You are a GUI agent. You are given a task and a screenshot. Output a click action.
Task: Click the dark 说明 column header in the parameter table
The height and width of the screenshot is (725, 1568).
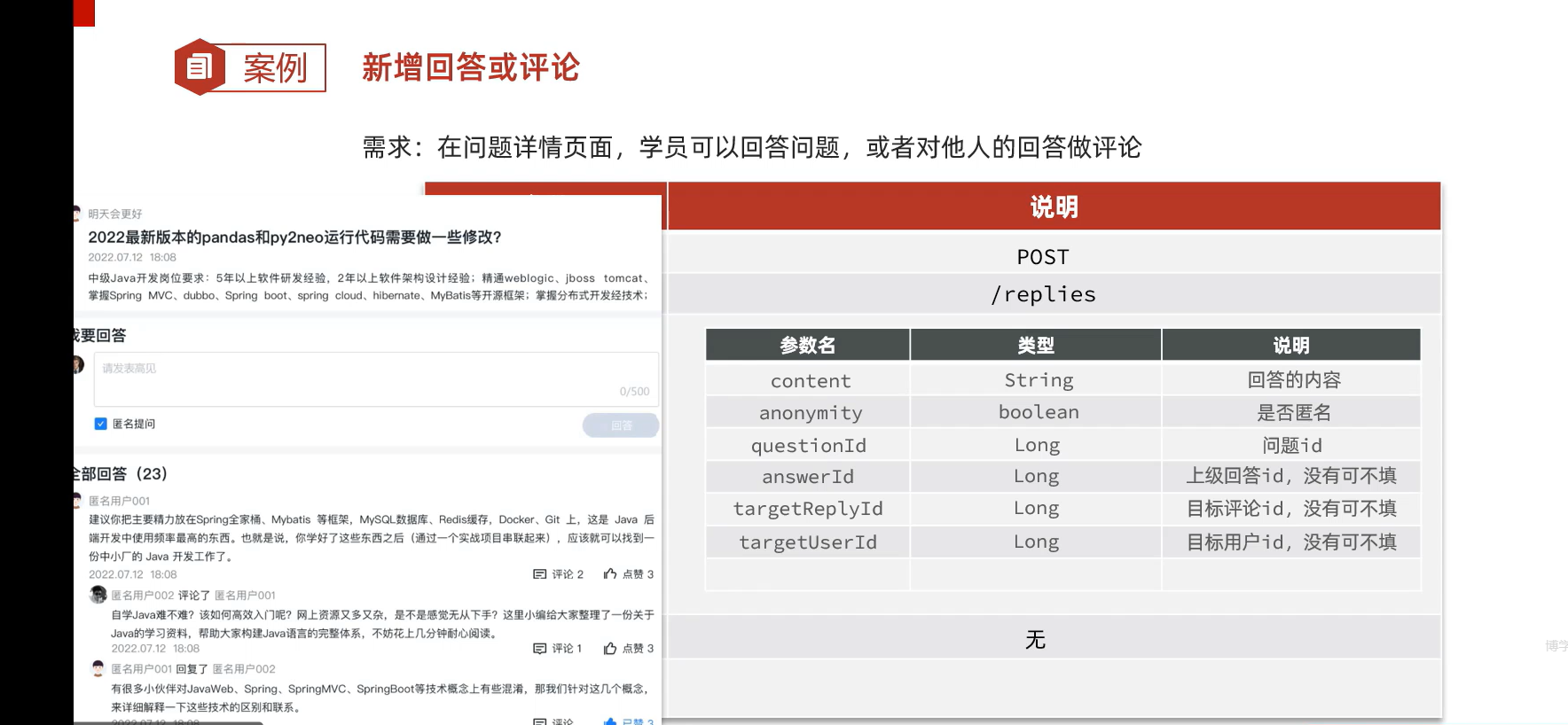(x=1291, y=345)
